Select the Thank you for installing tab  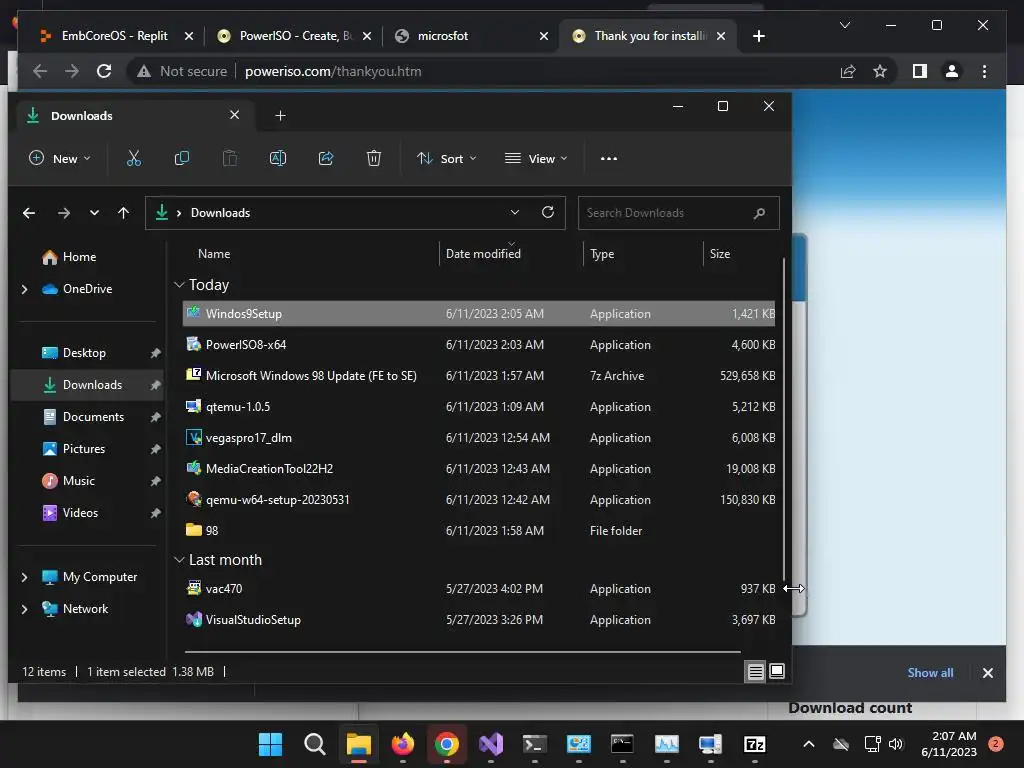pos(648,36)
